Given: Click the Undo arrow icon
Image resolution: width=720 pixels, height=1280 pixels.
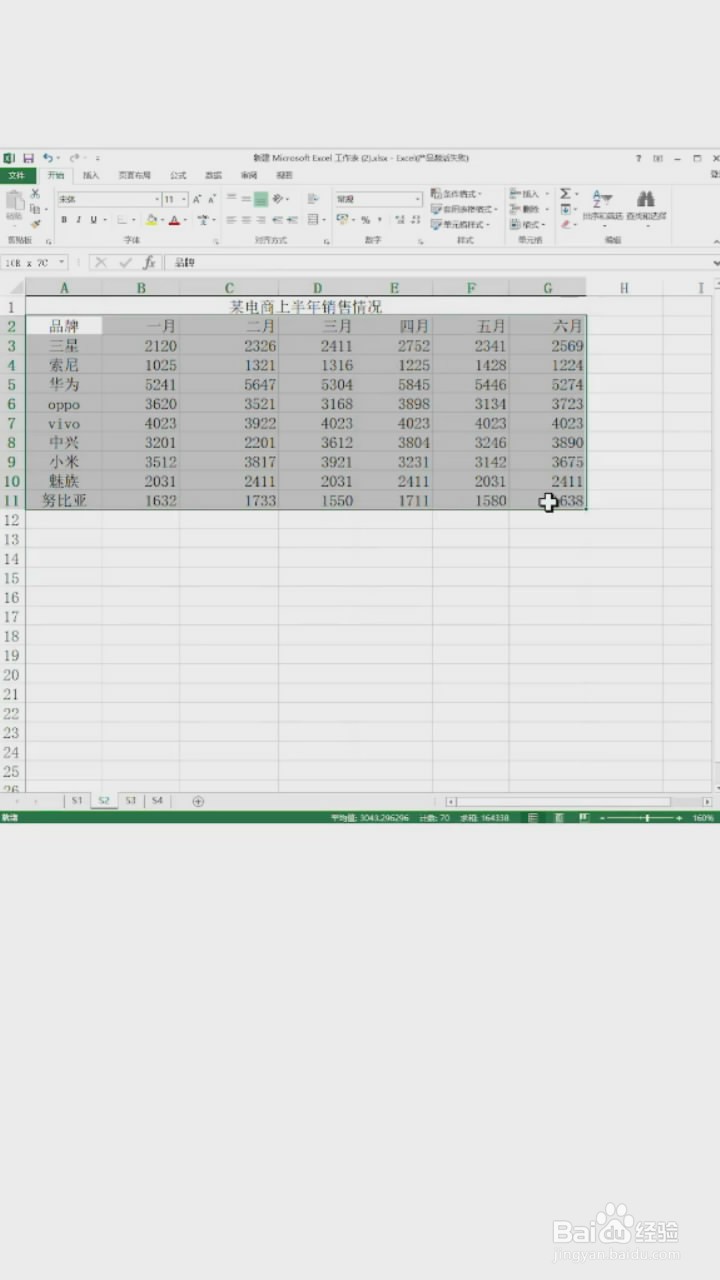Looking at the screenshot, I should pyautogui.click(x=48, y=157).
